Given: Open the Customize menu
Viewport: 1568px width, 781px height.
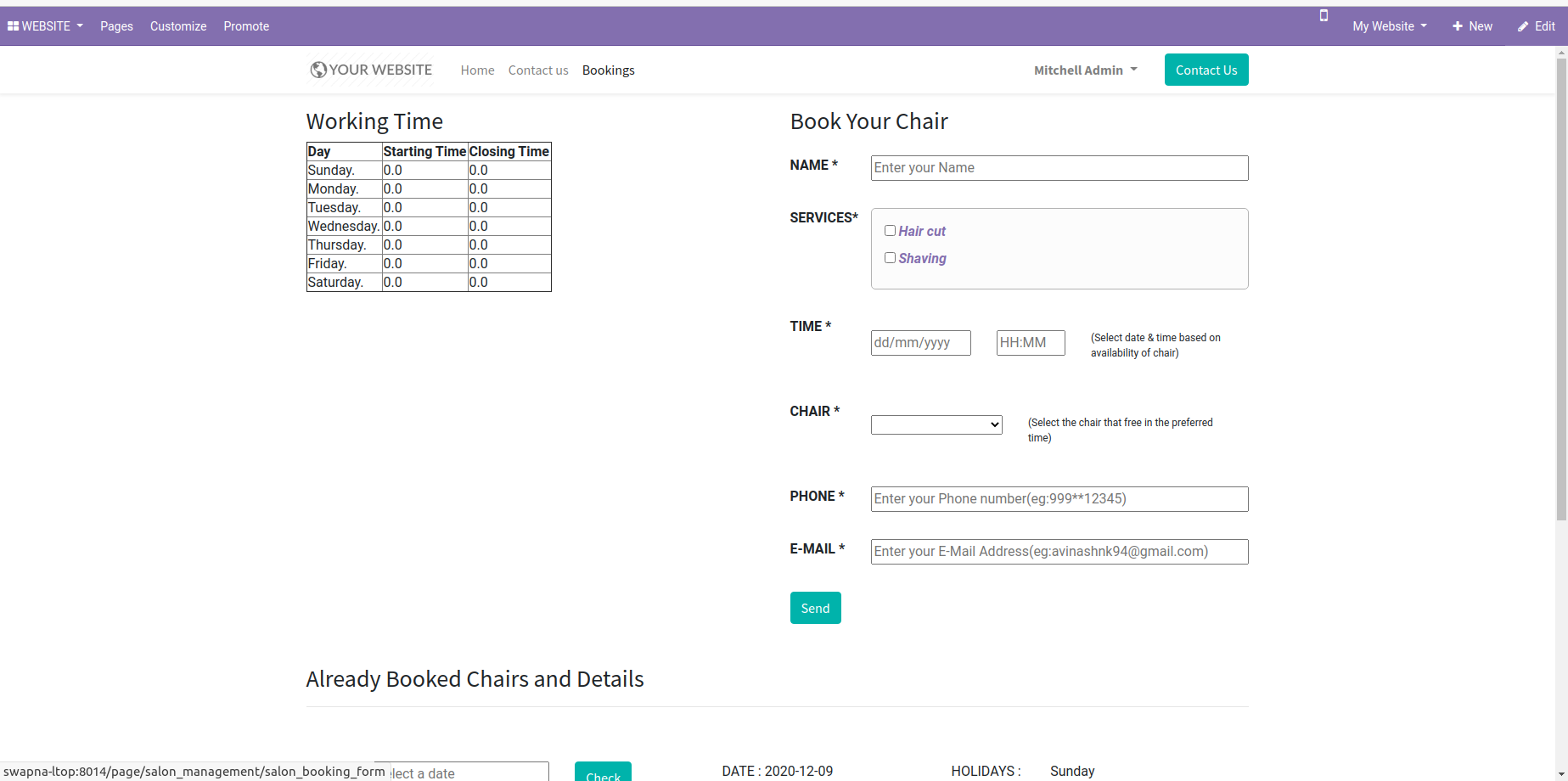Looking at the screenshot, I should [178, 26].
